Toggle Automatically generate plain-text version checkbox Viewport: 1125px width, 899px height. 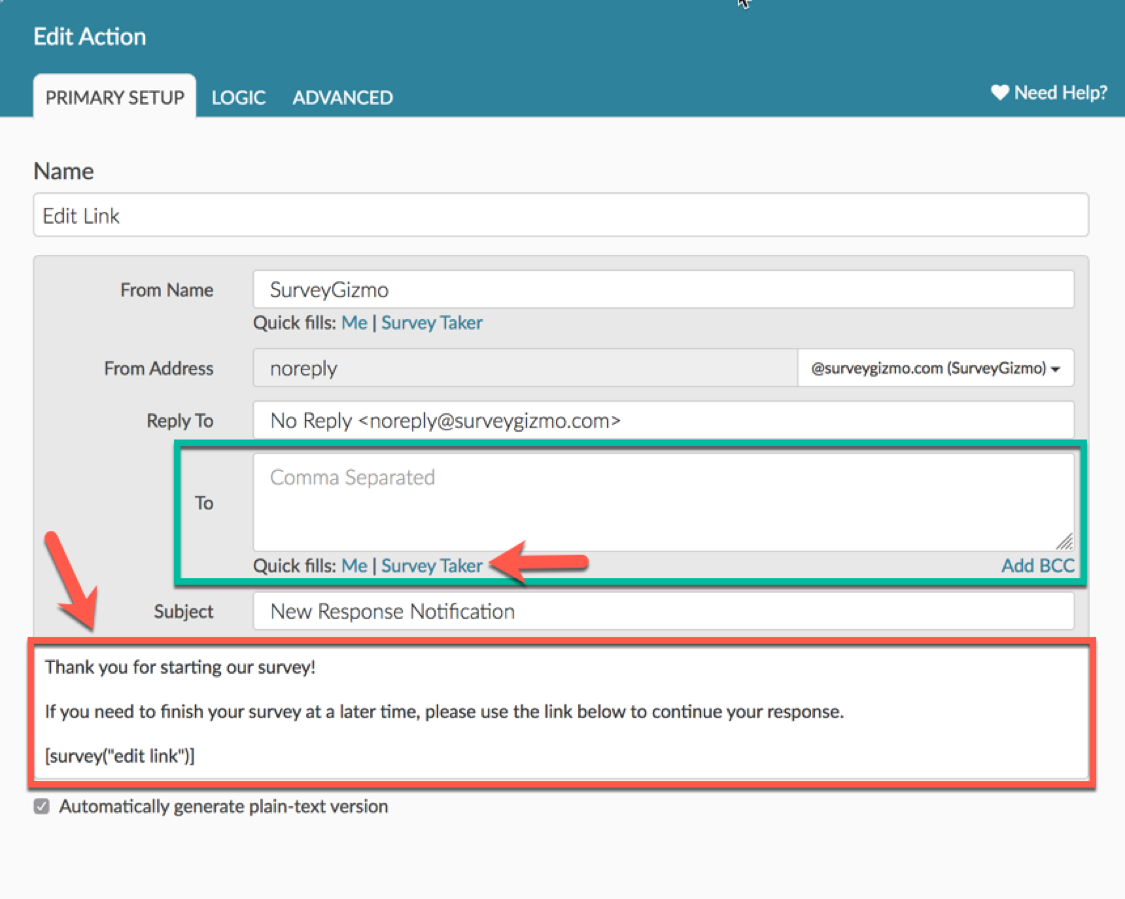(41, 806)
